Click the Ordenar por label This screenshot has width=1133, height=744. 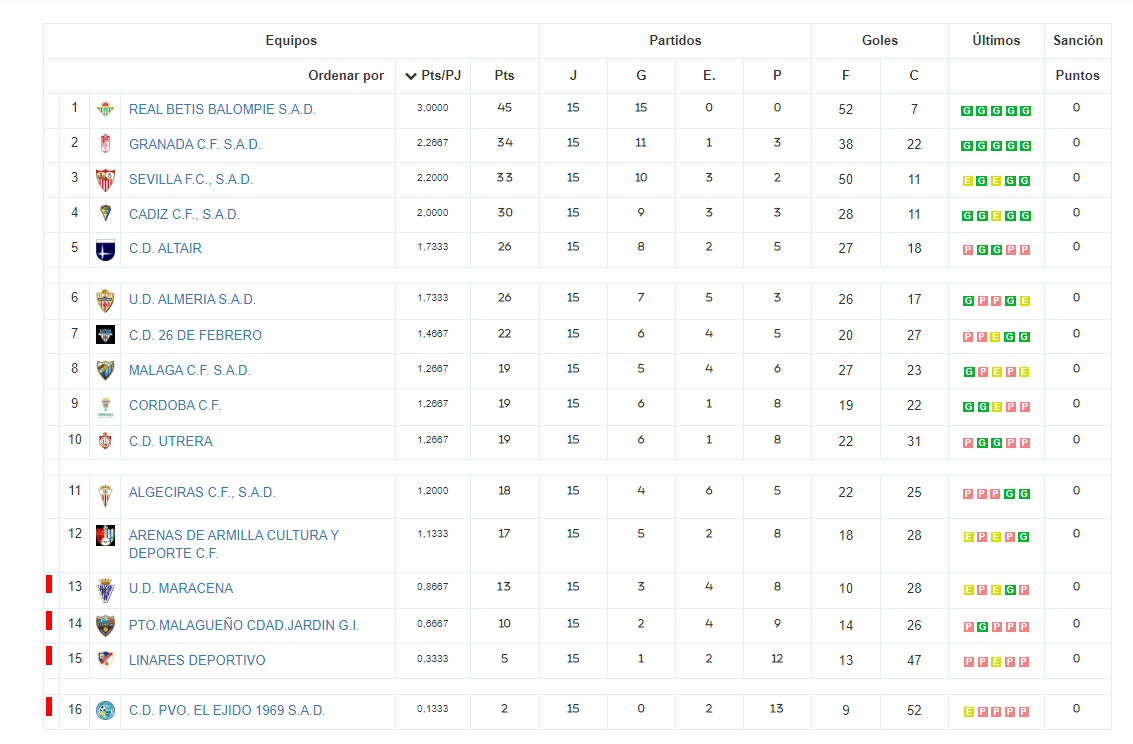pos(346,75)
